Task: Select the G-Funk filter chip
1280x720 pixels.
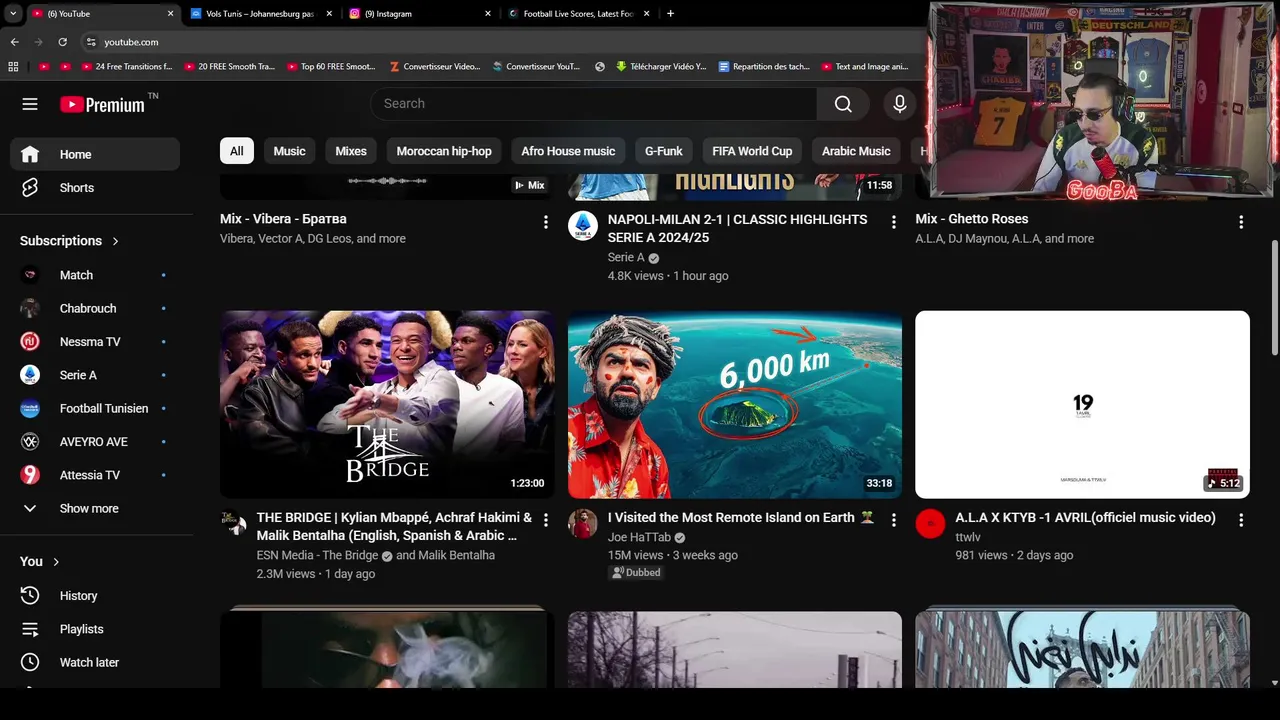Action: [664, 151]
